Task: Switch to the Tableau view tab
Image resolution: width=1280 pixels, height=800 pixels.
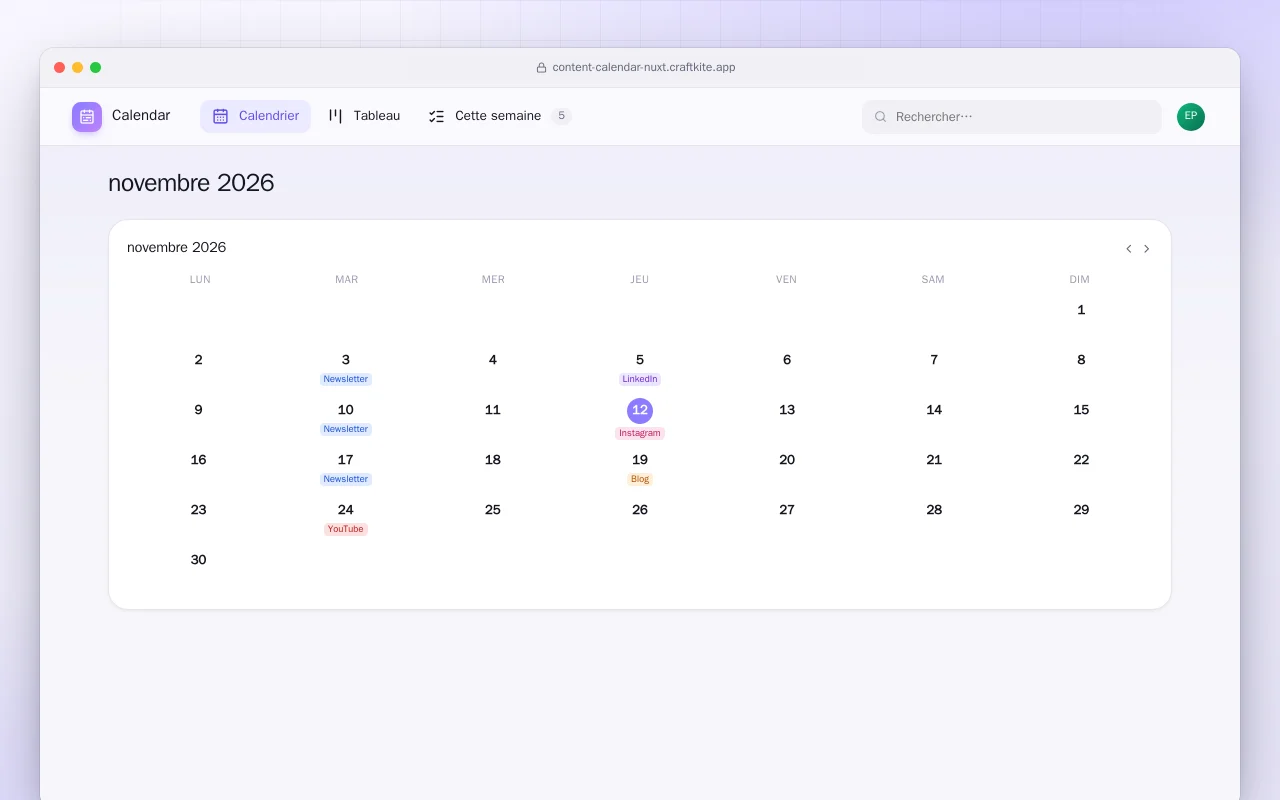Action: click(x=364, y=116)
